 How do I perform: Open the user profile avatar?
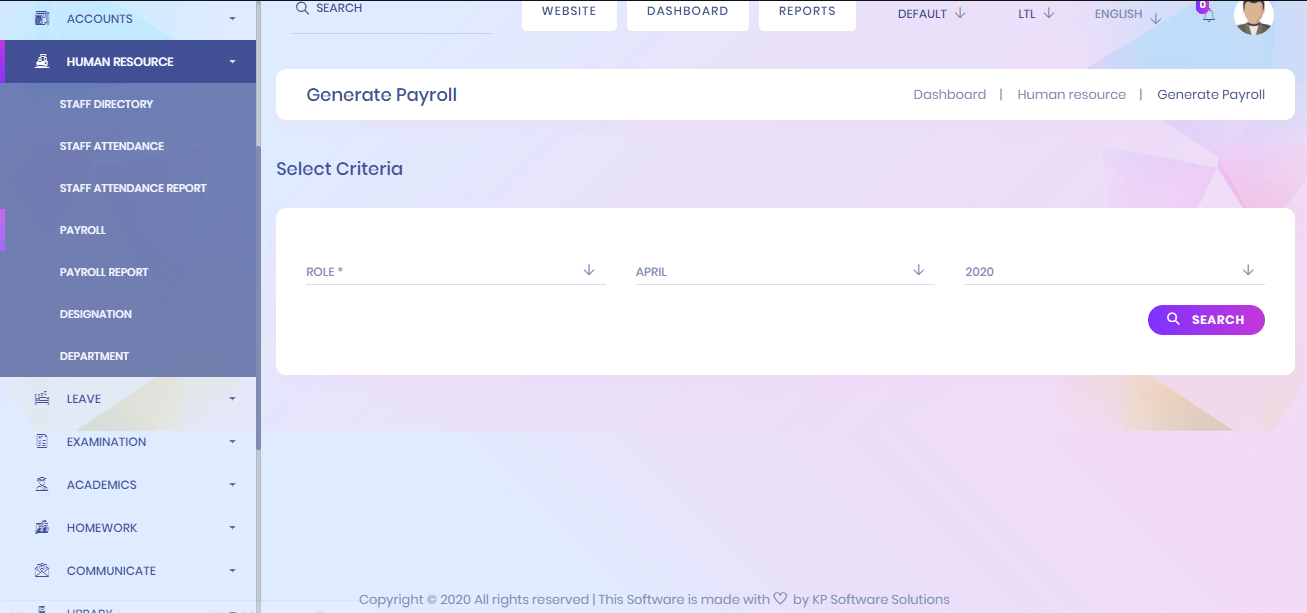tap(1254, 15)
